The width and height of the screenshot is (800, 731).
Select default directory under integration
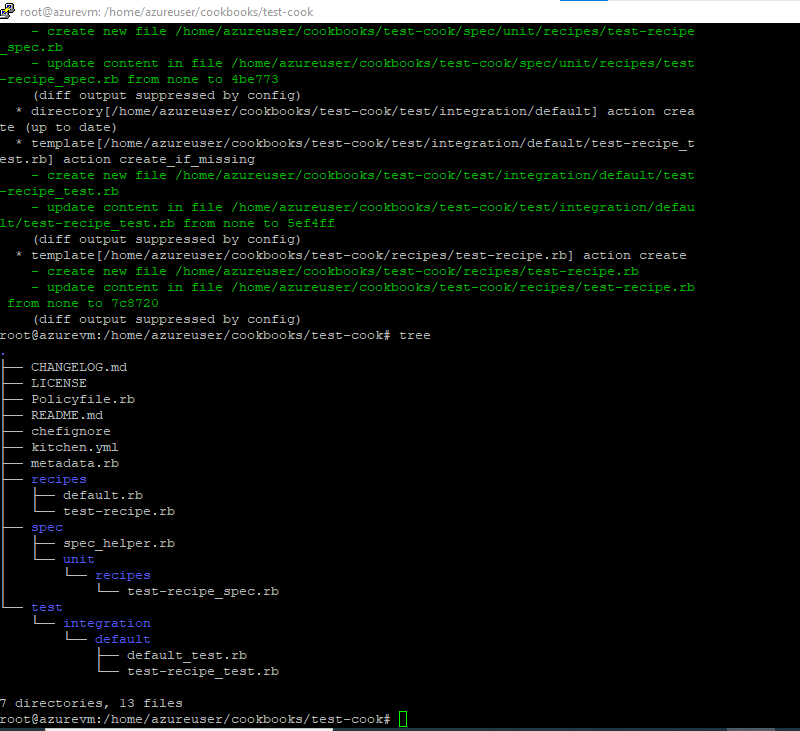[123, 639]
